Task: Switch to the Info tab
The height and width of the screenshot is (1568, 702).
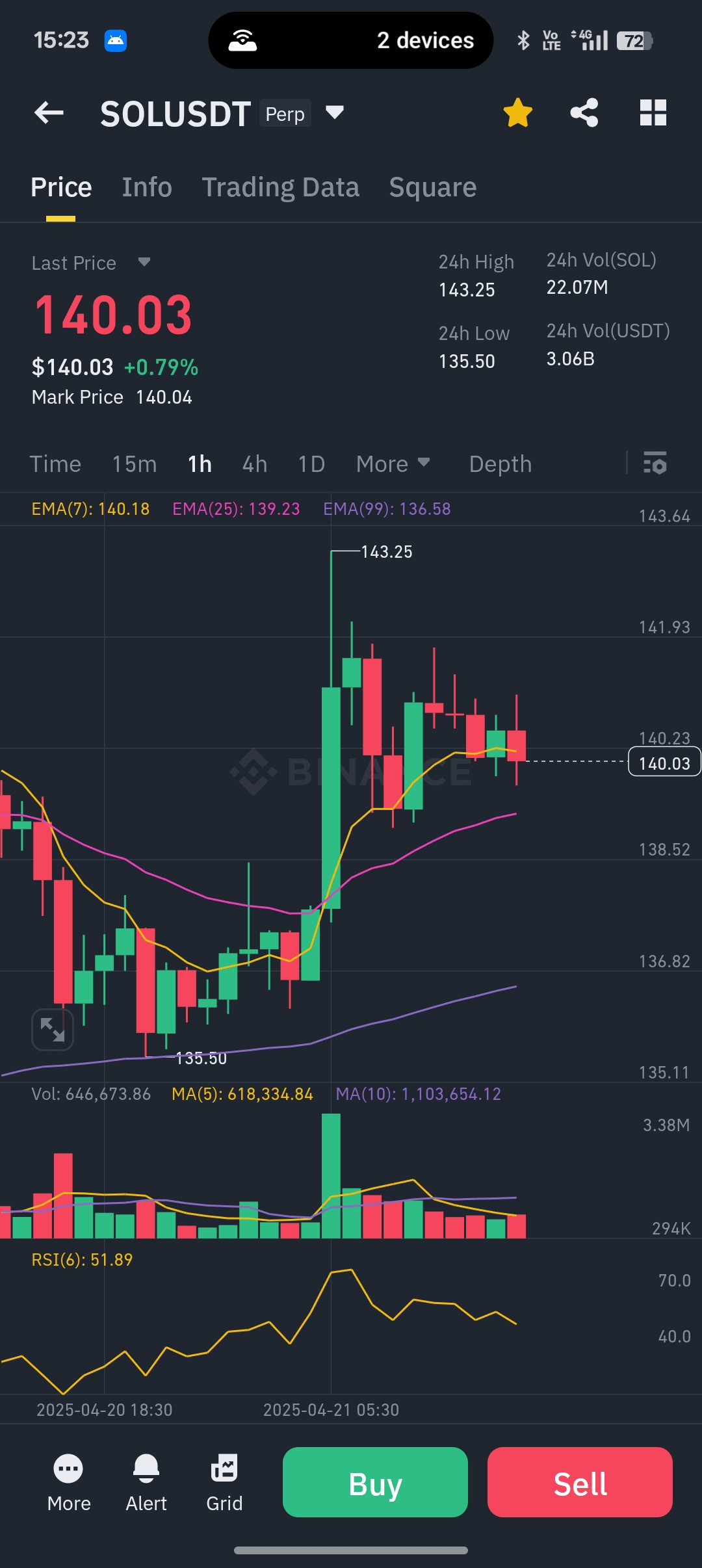Action: click(x=147, y=187)
